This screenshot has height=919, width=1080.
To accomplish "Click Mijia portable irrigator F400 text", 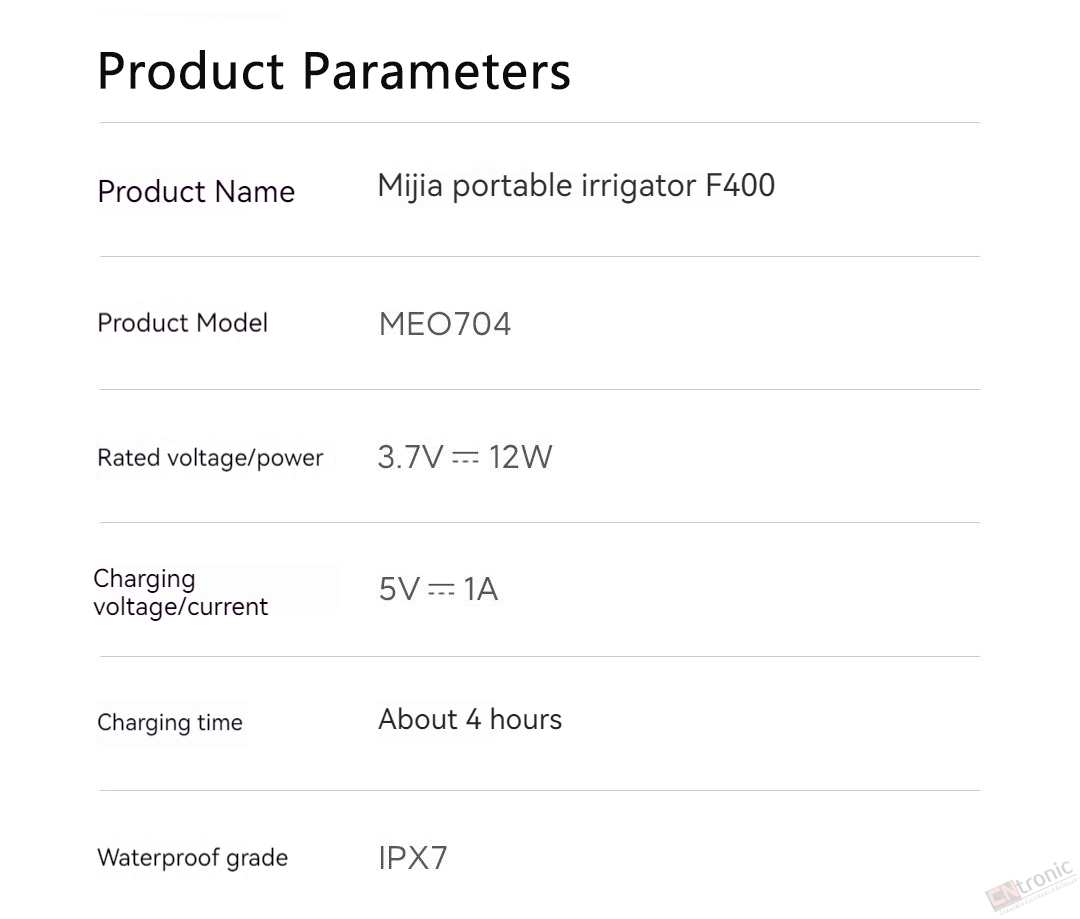I will click(x=577, y=186).
